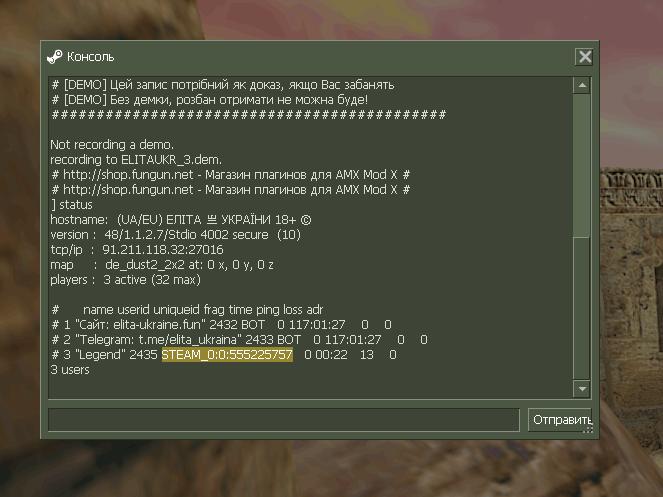
Task: Click the console scrollbar thumb
Action: [x=582, y=308]
